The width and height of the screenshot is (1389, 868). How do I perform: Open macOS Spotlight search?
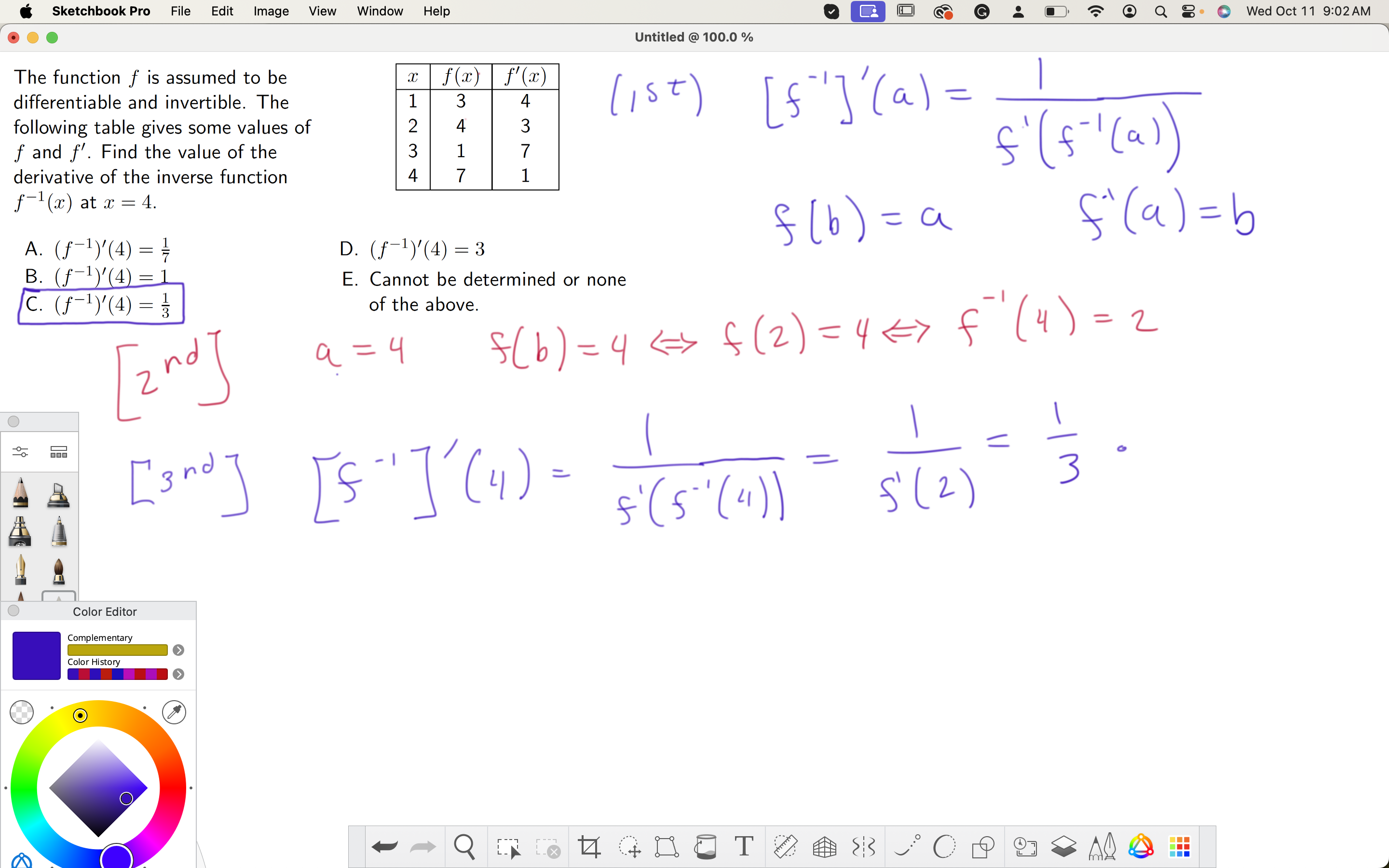point(1160,11)
